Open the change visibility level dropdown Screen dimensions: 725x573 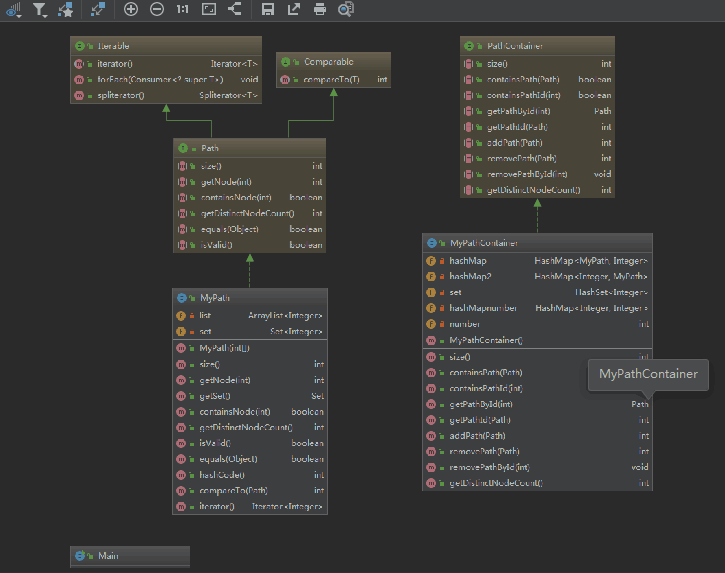[x=14, y=9]
